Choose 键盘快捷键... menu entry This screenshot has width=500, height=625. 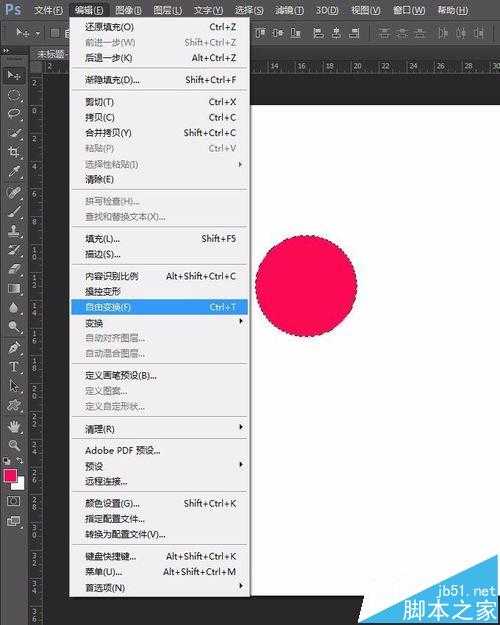(x=159, y=556)
